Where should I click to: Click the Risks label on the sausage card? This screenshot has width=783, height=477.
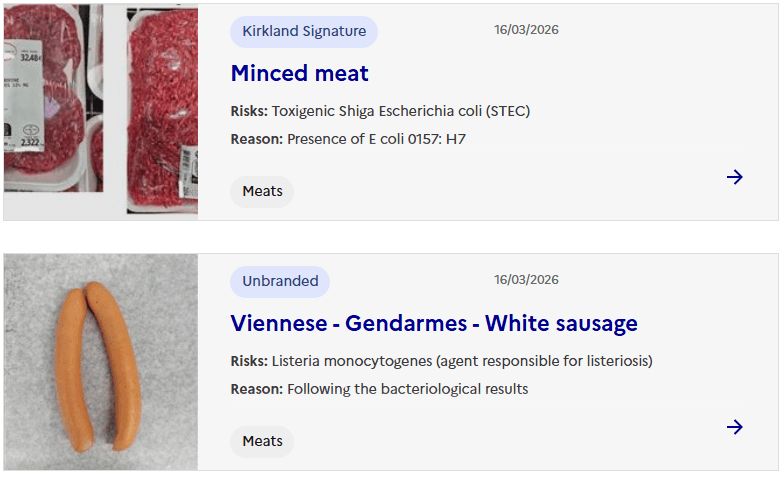tap(249, 361)
